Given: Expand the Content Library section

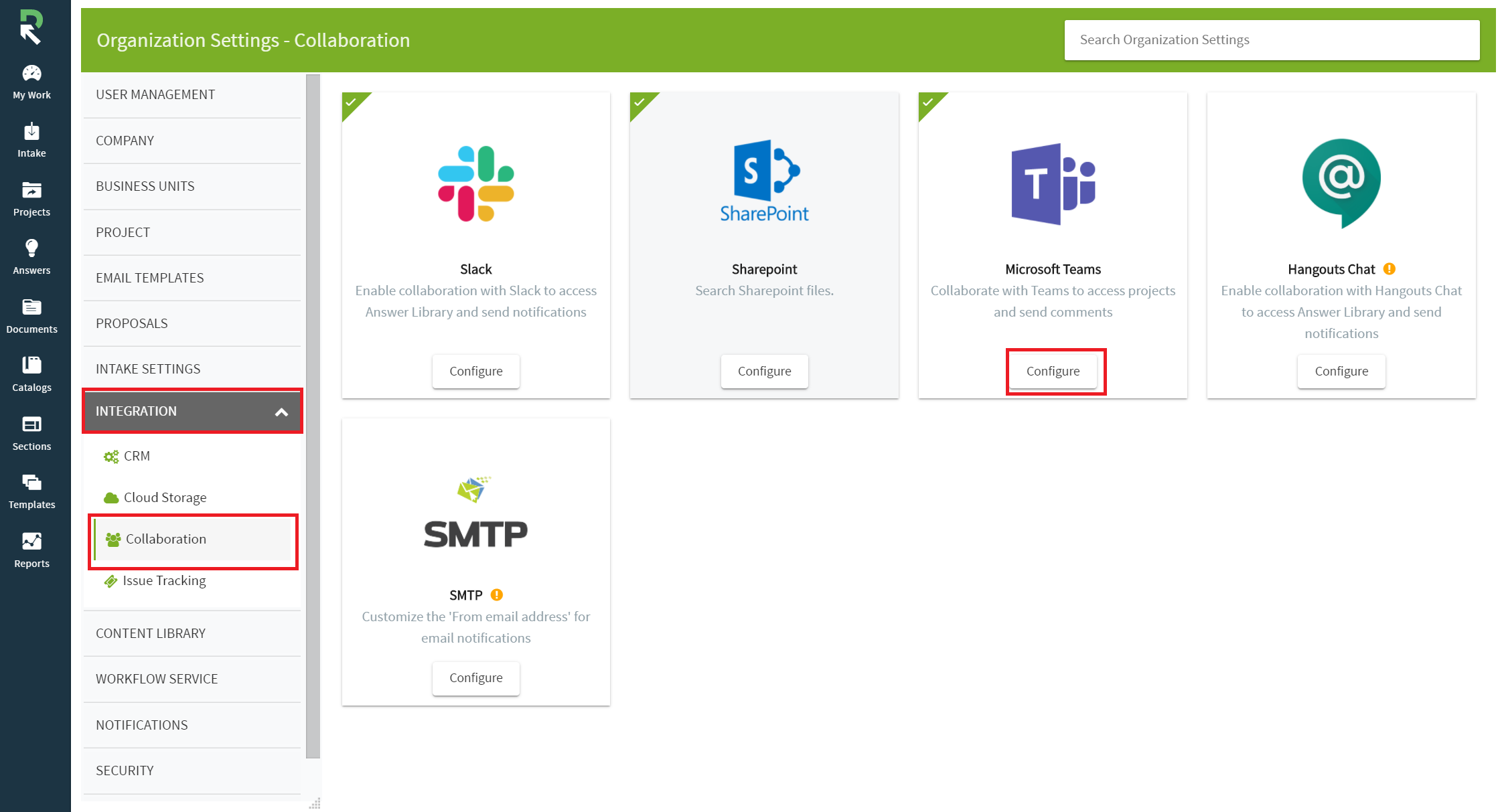Looking at the screenshot, I should (192, 633).
